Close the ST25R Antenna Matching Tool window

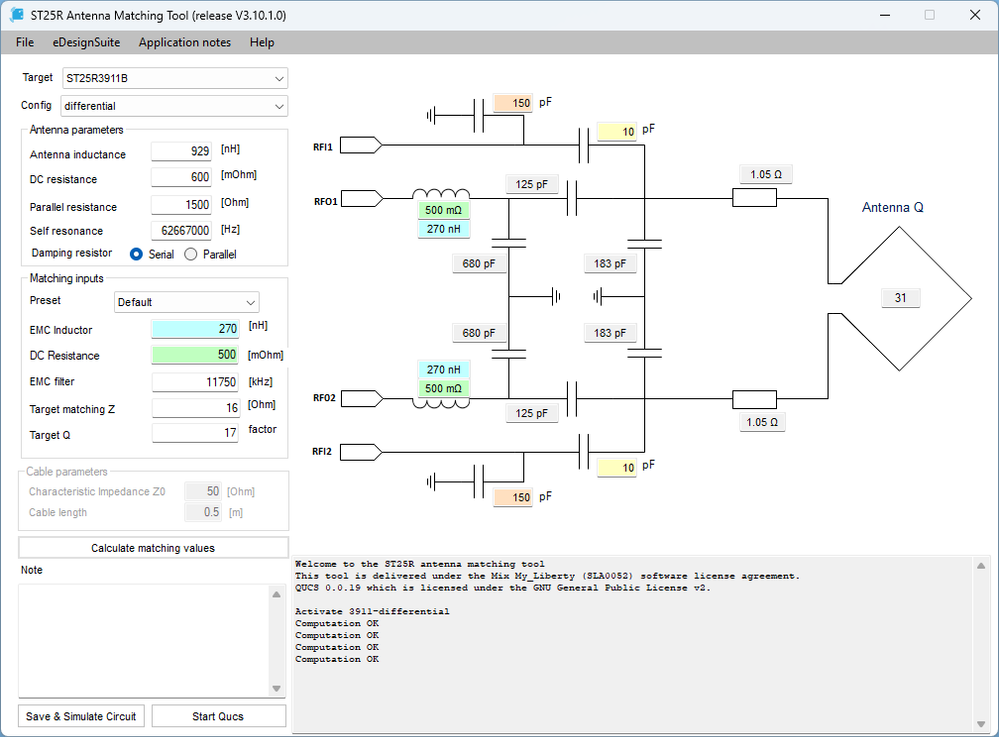[x=975, y=15]
